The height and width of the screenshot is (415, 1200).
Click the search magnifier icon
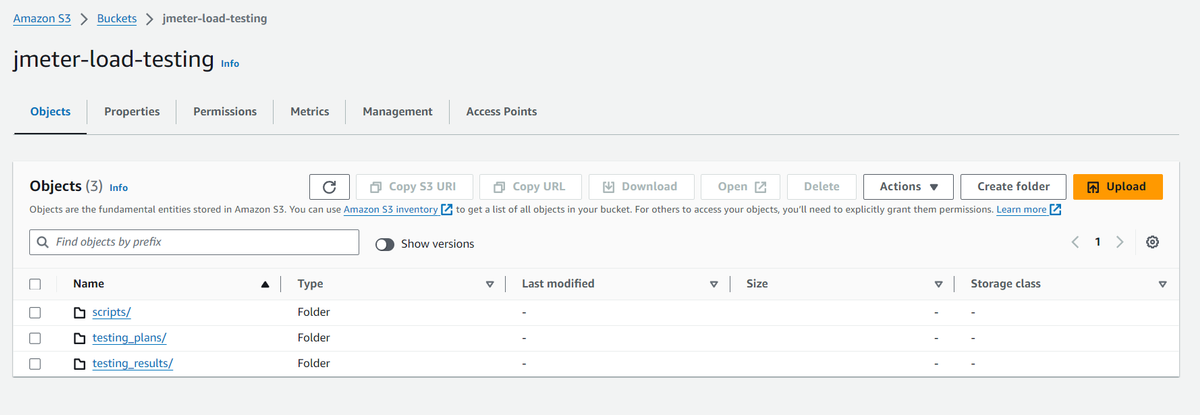[x=43, y=242]
